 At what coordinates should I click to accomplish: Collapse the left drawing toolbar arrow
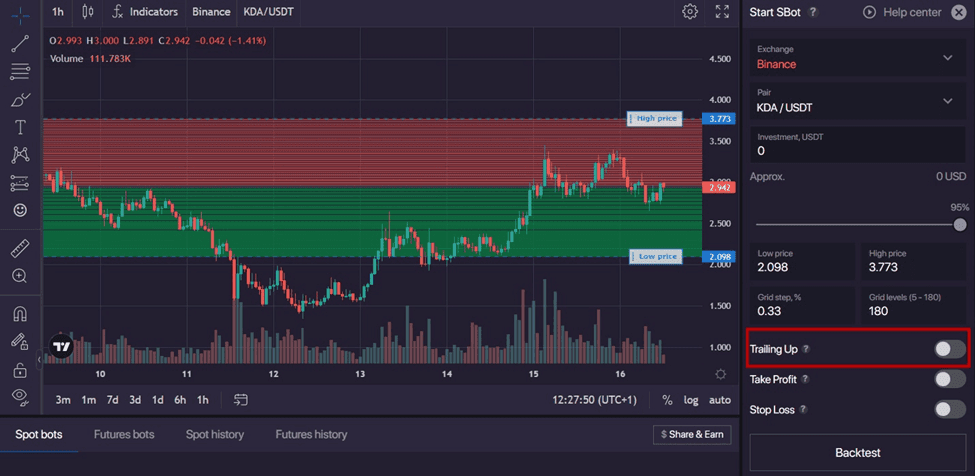click(x=39, y=359)
